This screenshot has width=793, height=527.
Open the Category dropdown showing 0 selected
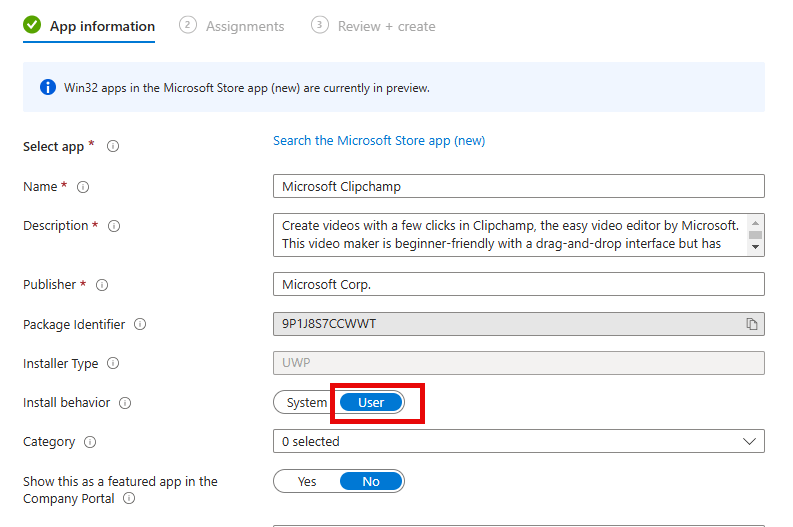tap(519, 442)
